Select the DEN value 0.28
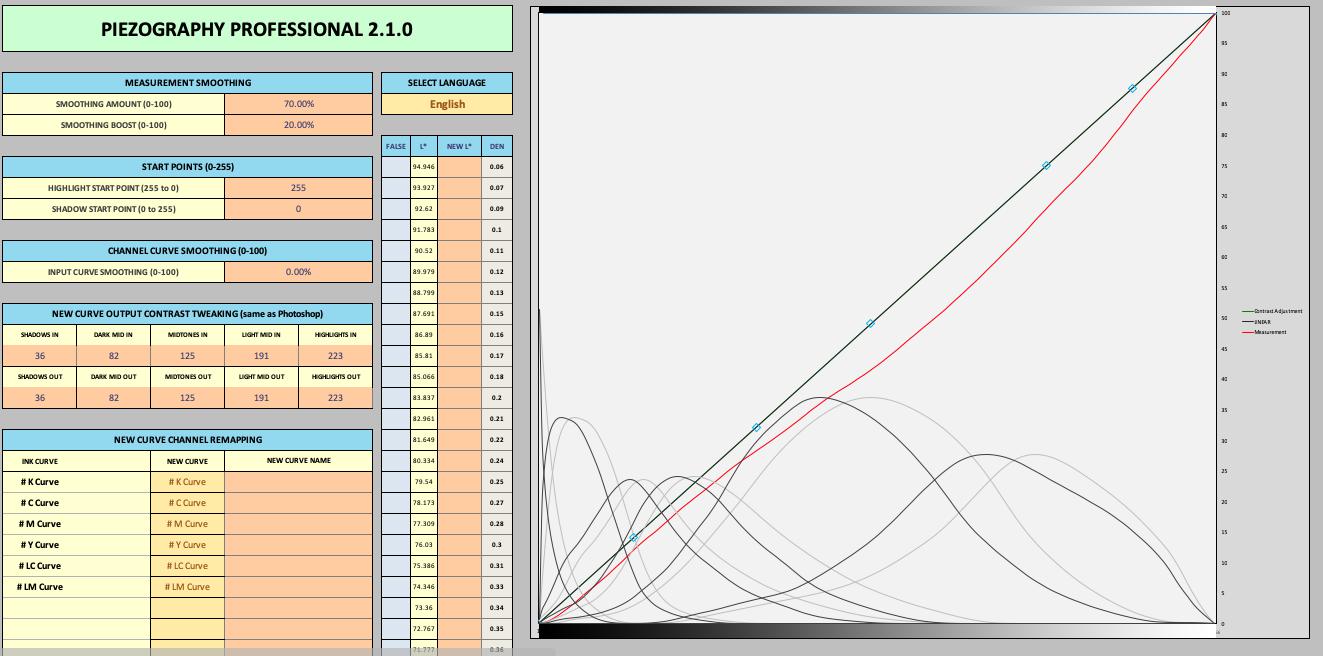This screenshot has width=1323, height=656. click(x=497, y=524)
